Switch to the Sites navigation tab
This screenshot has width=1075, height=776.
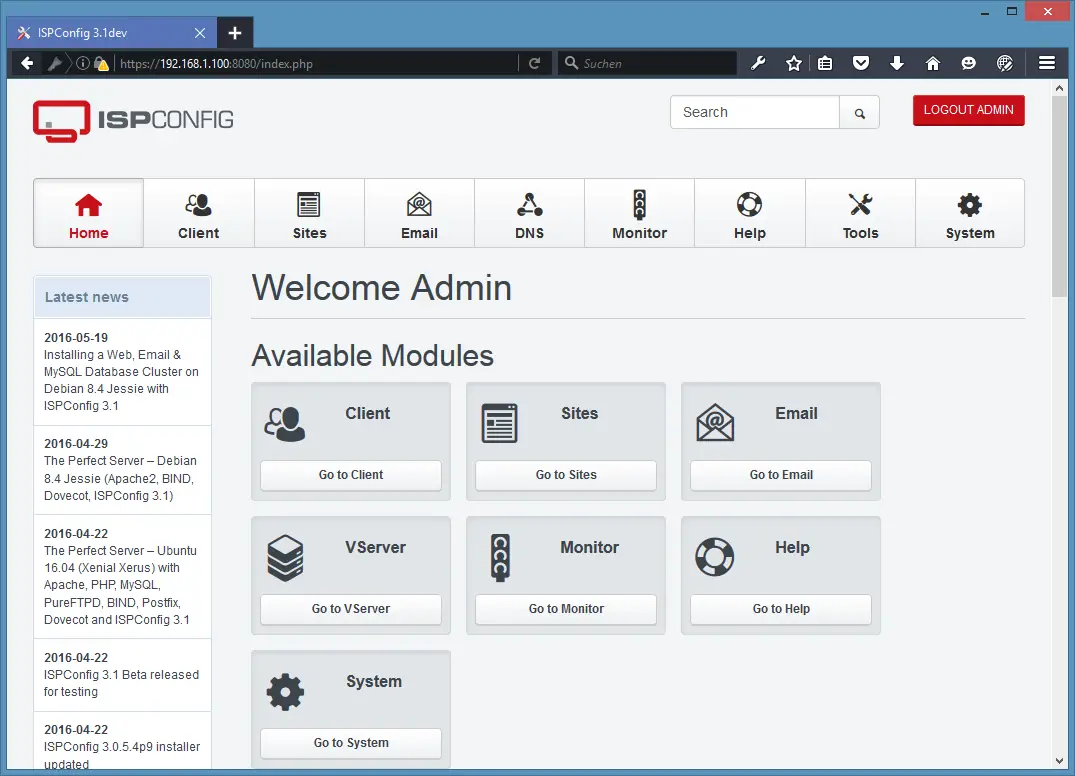click(309, 213)
